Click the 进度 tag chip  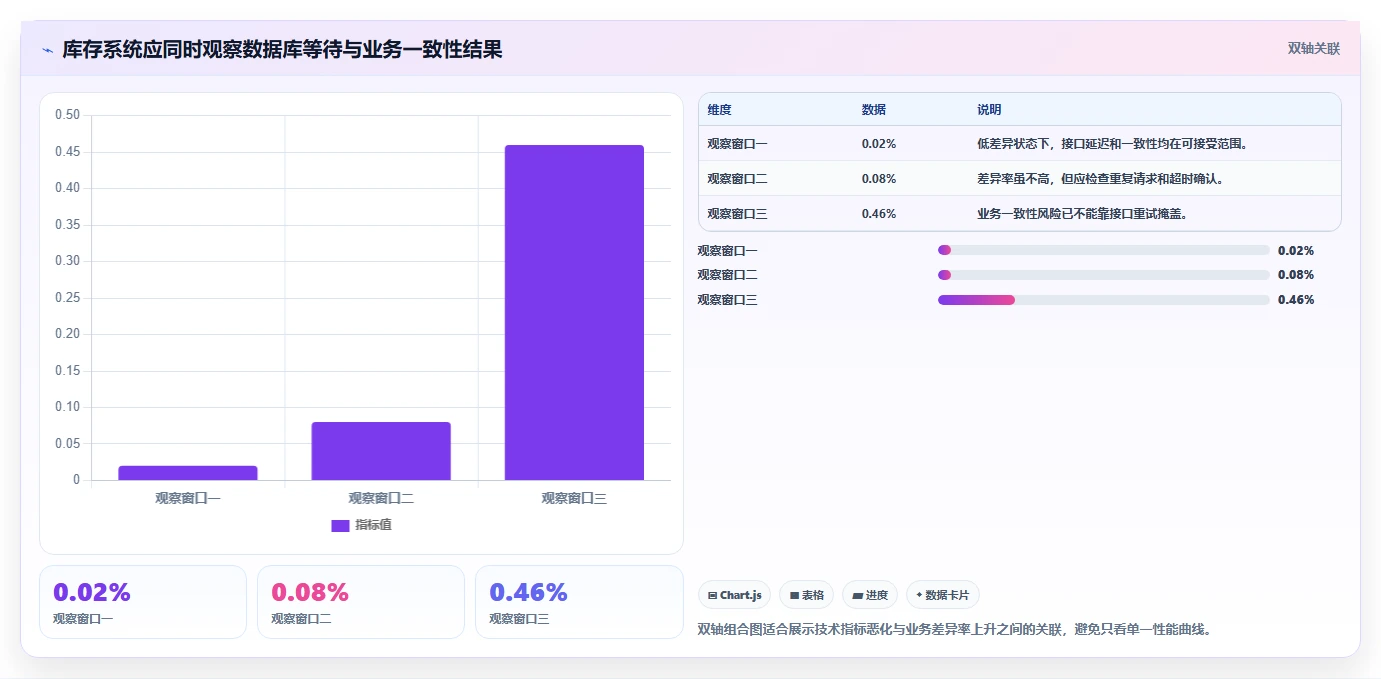tap(870, 595)
